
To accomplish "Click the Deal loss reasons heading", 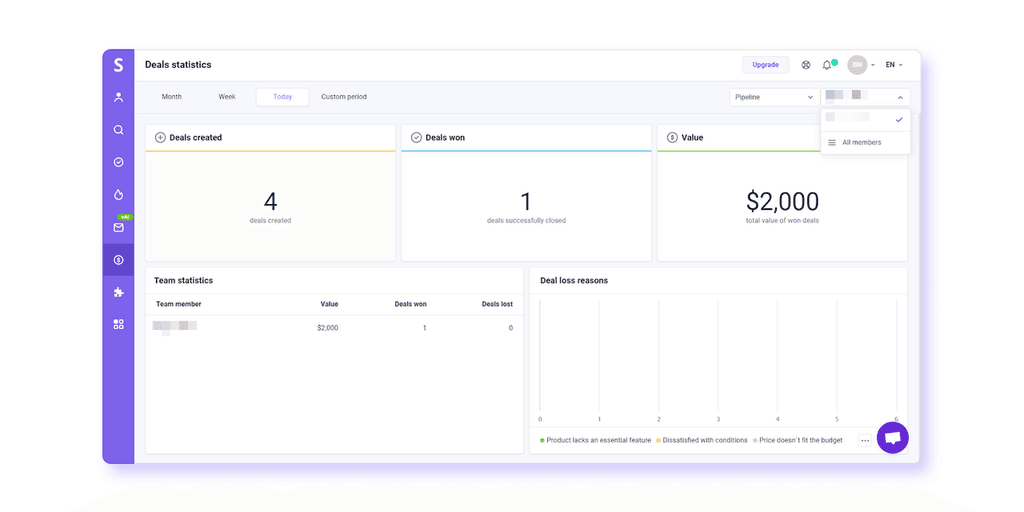I will [x=574, y=280].
